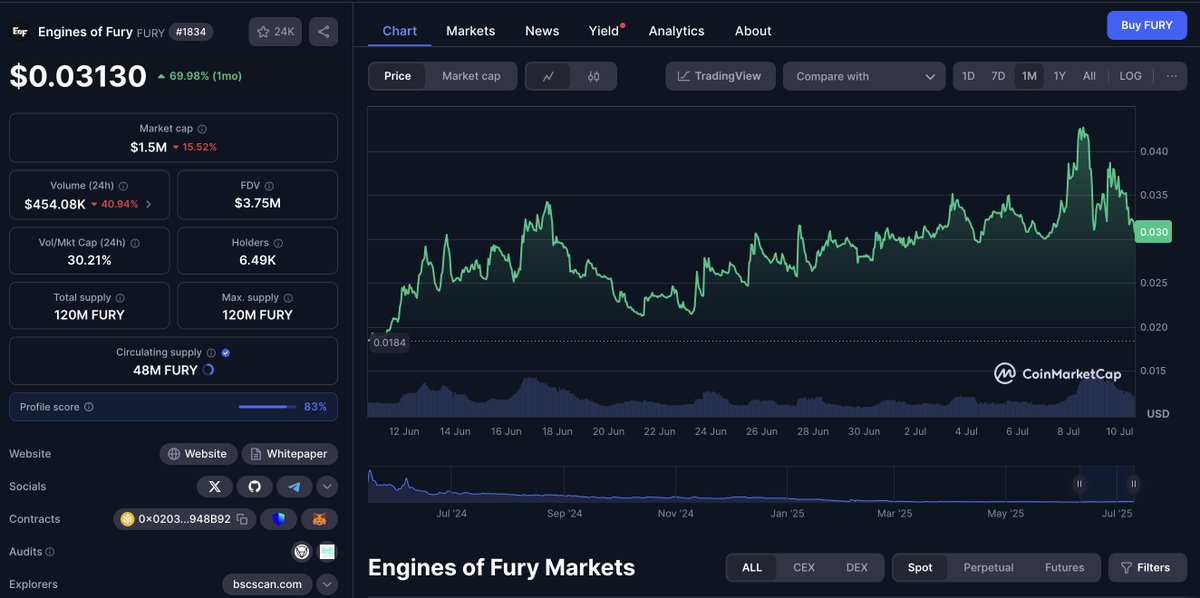The width and height of the screenshot is (1200, 598).
Task: Click the blue shield icon in Contracts row
Action: tap(279, 519)
